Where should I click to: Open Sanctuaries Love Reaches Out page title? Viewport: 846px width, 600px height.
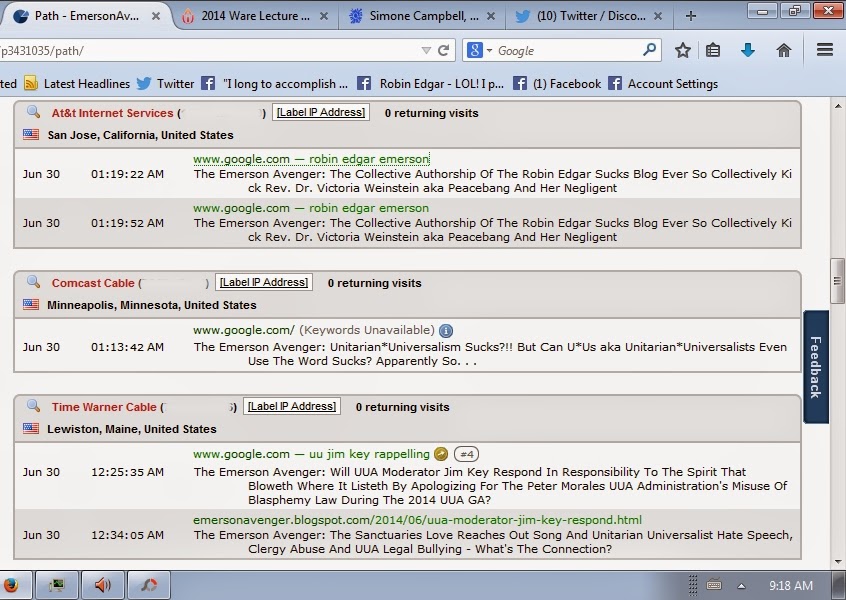(x=493, y=542)
